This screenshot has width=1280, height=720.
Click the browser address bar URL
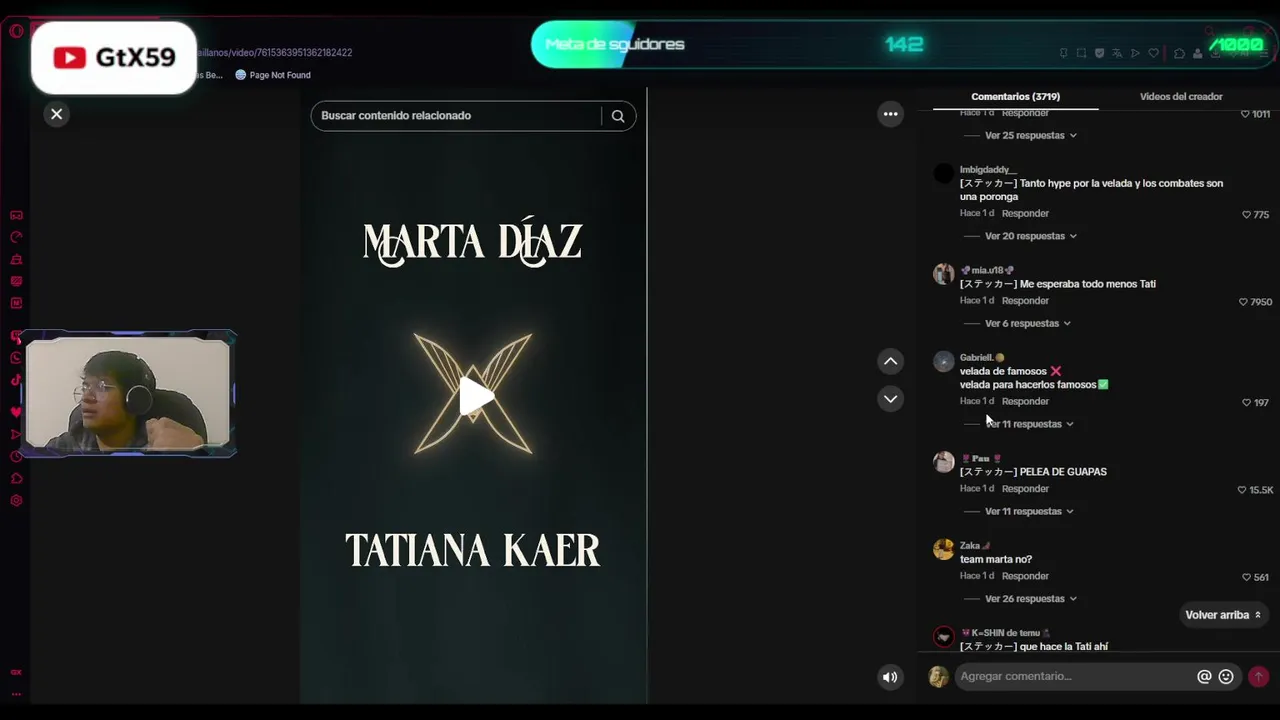pyautogui.click(x=275, y=53)
